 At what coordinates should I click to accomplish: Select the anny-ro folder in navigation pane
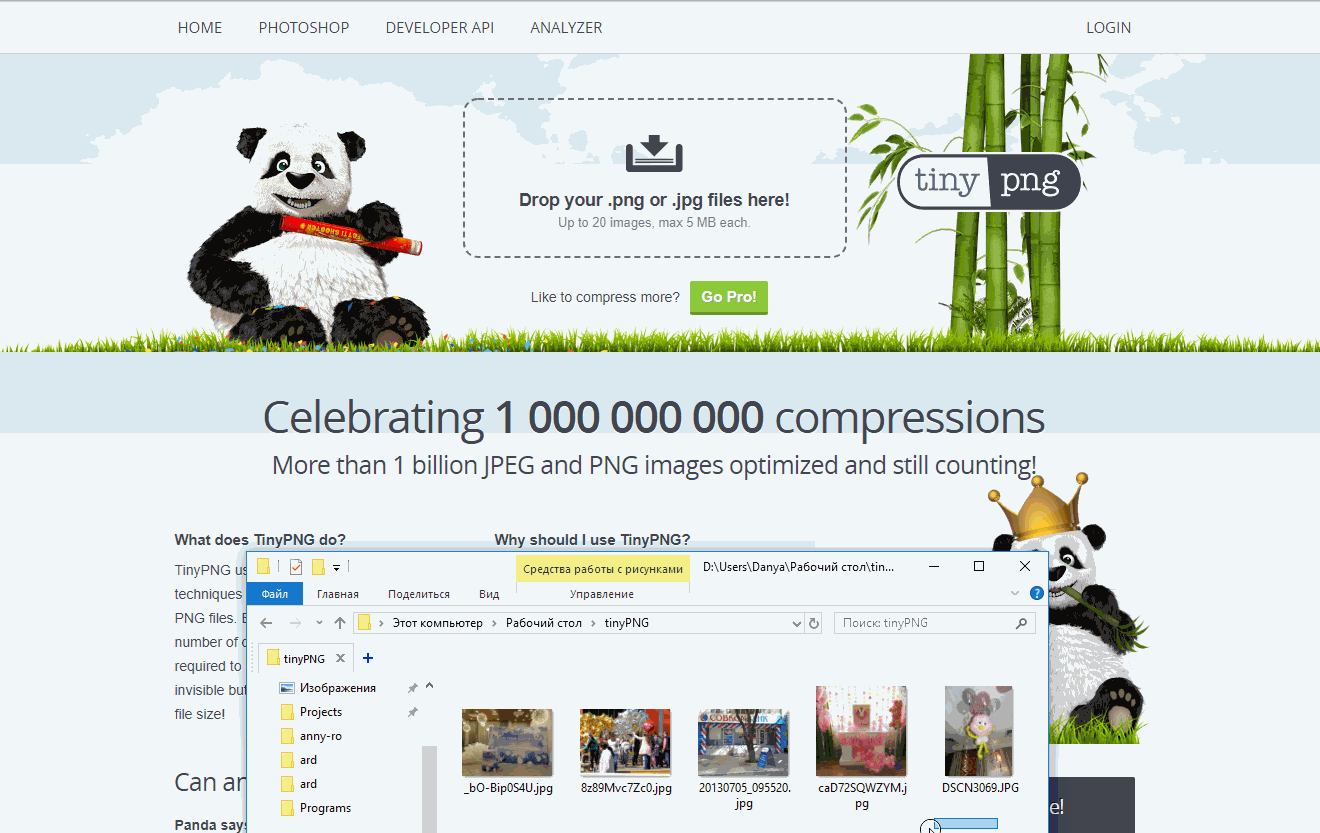321,736
